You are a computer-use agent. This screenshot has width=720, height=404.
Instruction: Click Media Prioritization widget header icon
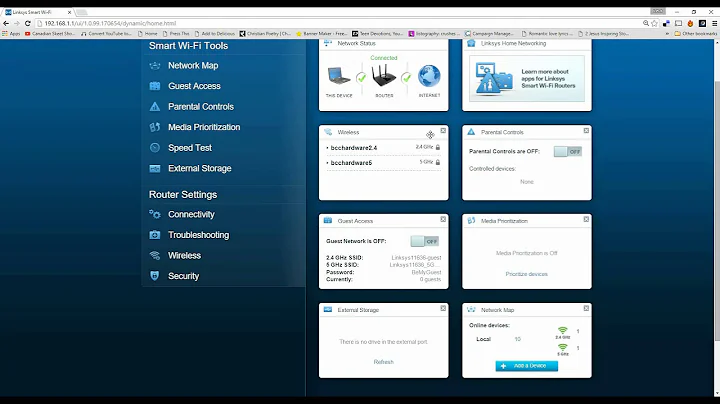(471, 221)
